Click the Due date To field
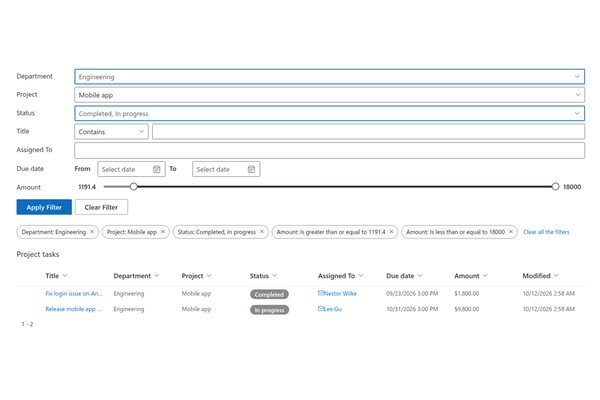 [x=226, y=169]
